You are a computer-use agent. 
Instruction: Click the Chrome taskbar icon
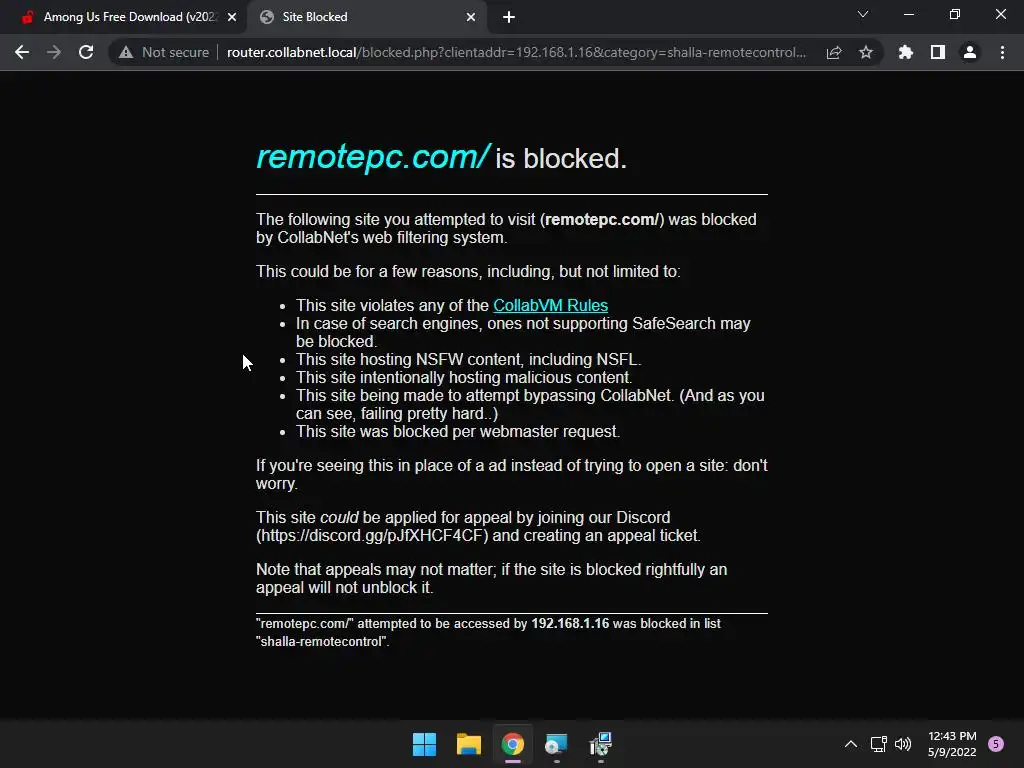513,744
